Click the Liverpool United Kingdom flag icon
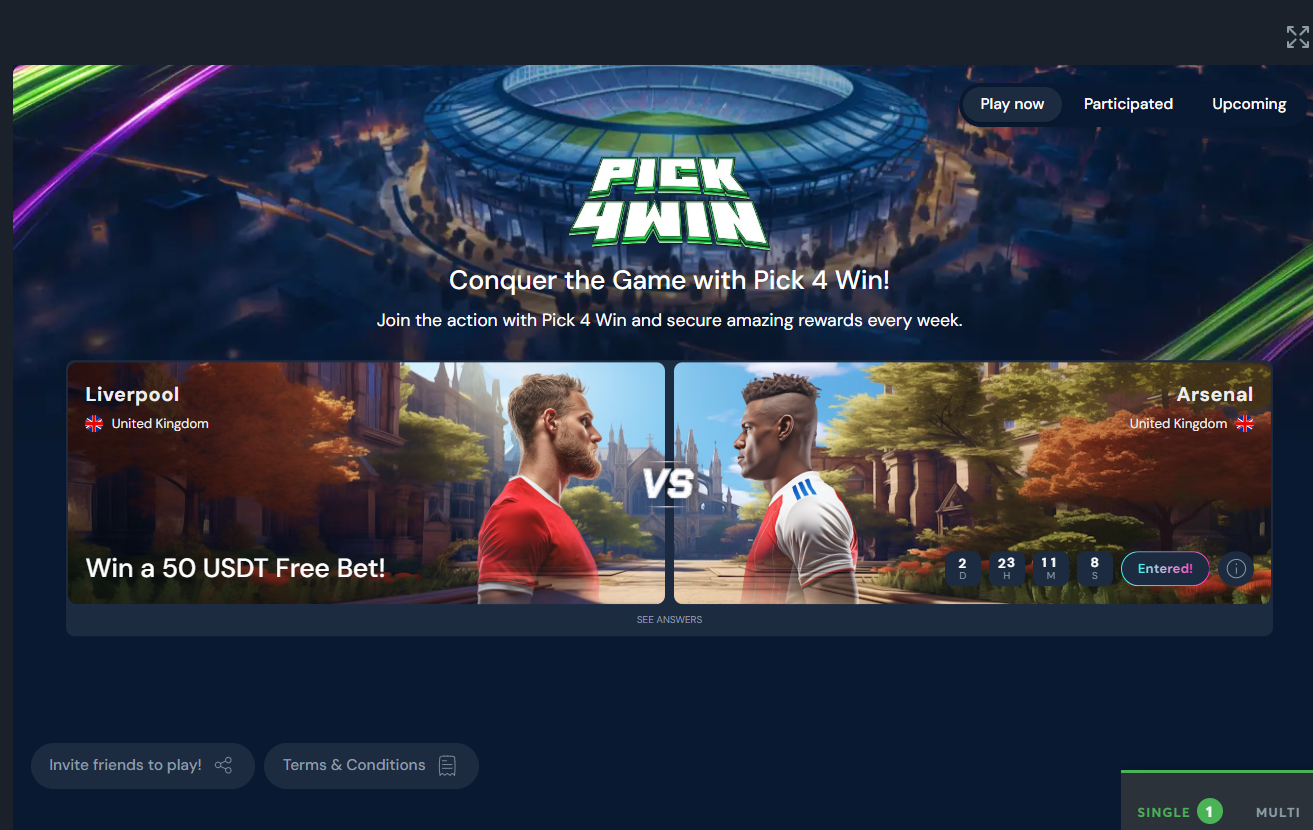 (94, 423)
